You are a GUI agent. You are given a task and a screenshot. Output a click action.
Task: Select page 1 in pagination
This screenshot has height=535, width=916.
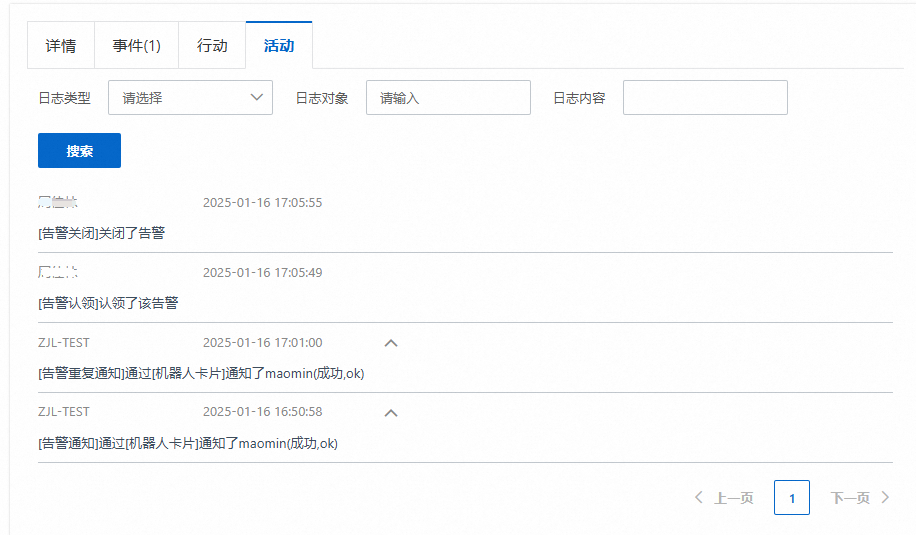[x=792, y=498]
